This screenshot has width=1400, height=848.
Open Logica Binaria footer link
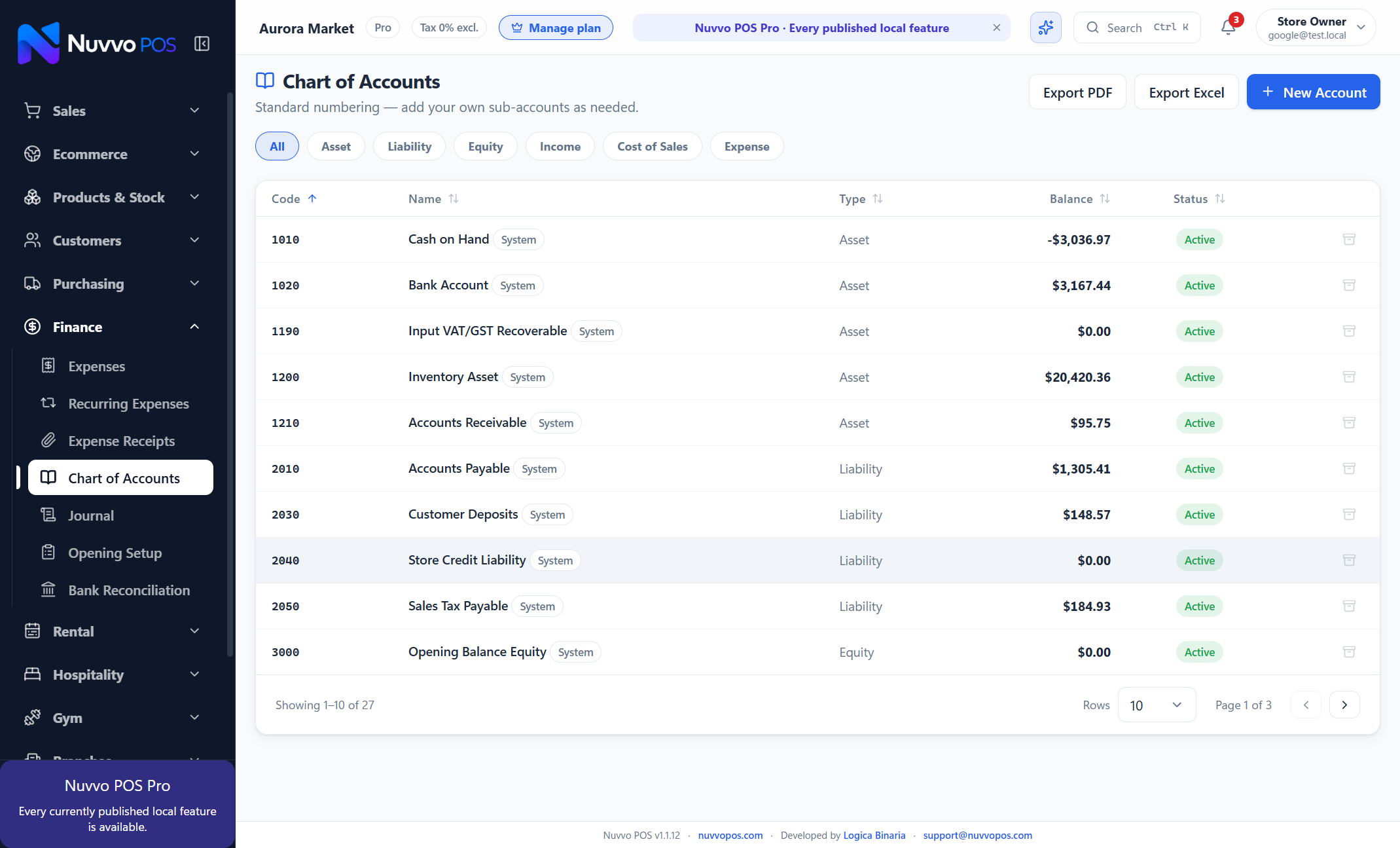[874, 835]
